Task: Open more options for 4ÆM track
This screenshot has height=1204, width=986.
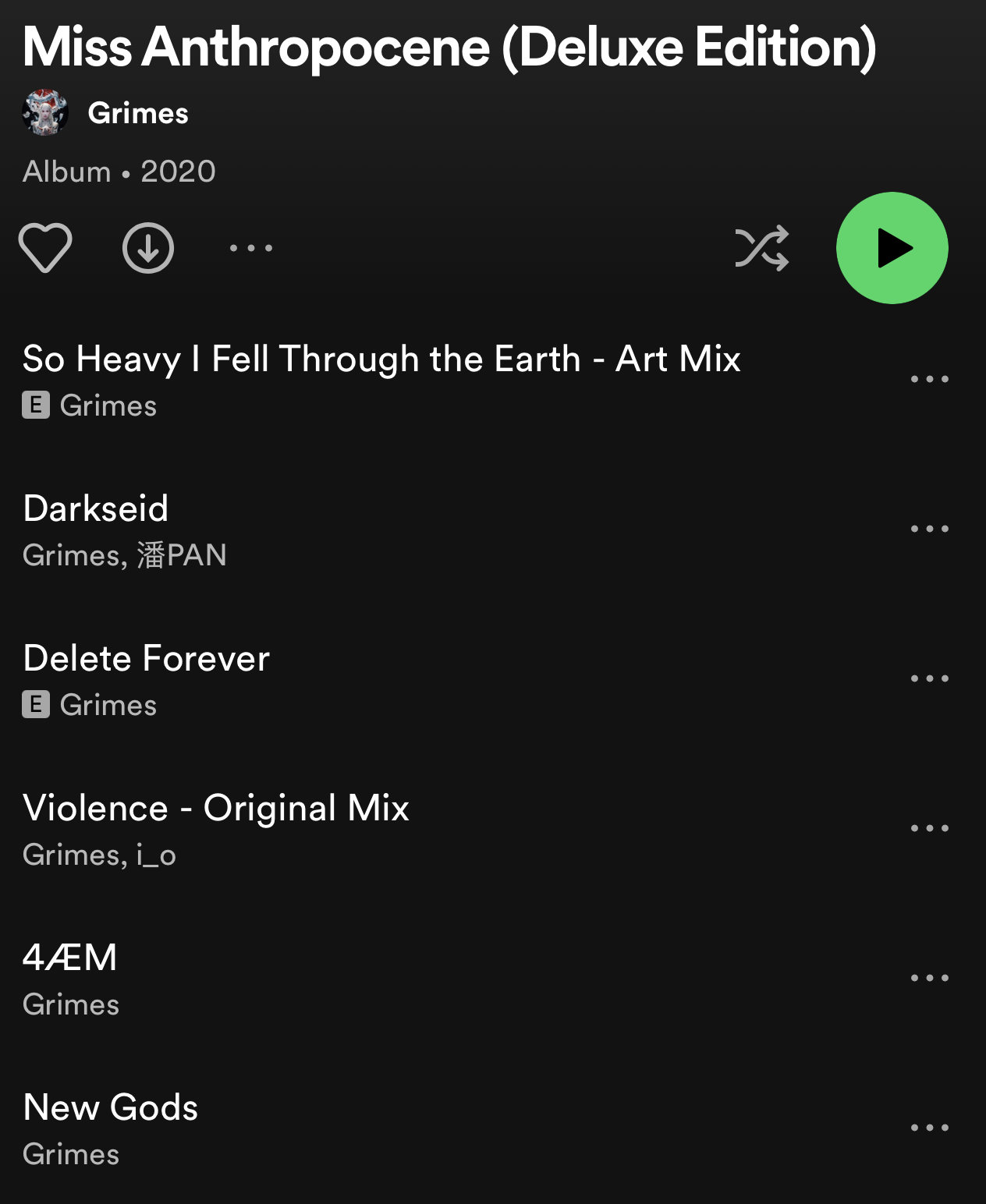Action: point(930,978)
